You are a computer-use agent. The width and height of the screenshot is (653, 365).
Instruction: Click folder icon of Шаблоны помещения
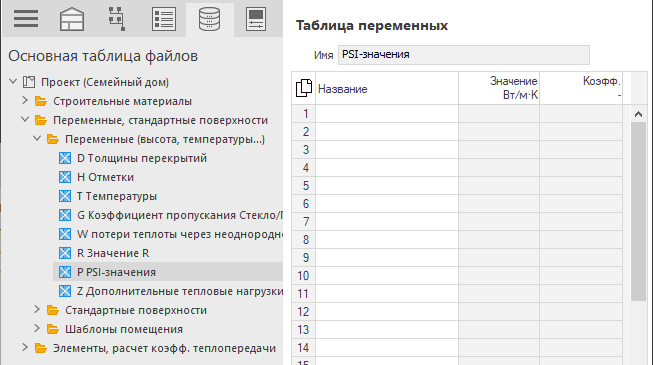53,329
